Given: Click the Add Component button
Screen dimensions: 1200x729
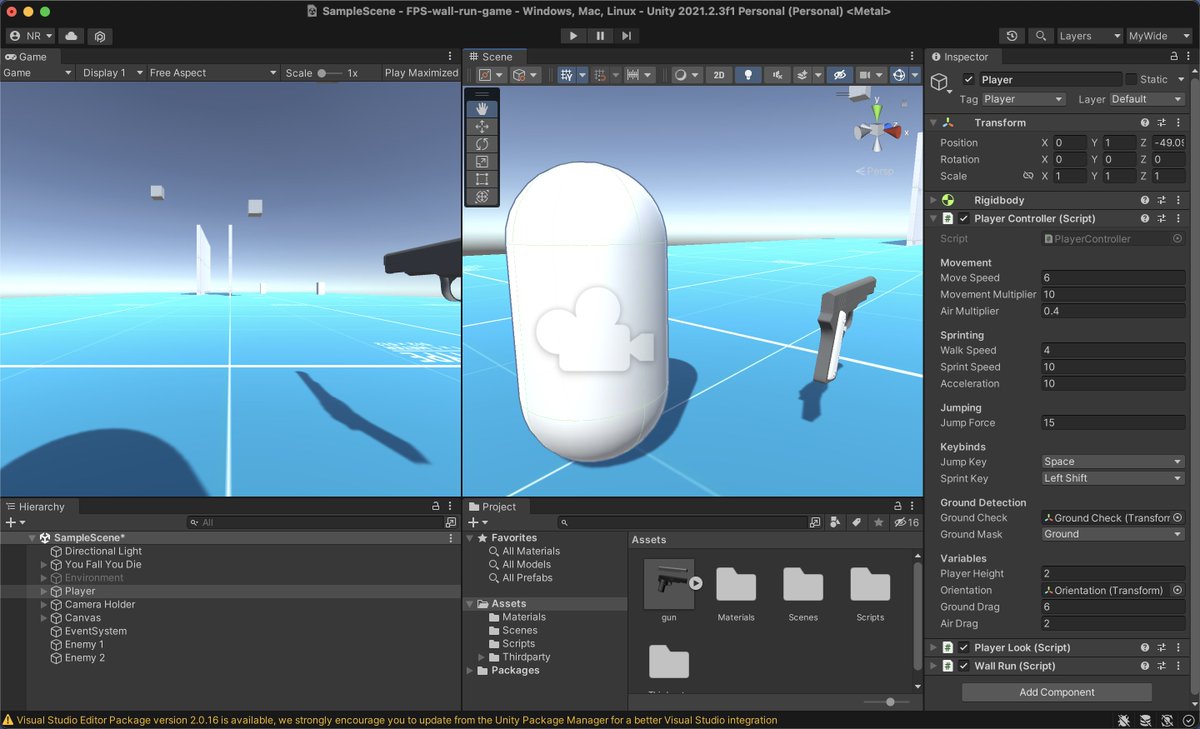Looking at the screenshot, I should [1057, 692].
